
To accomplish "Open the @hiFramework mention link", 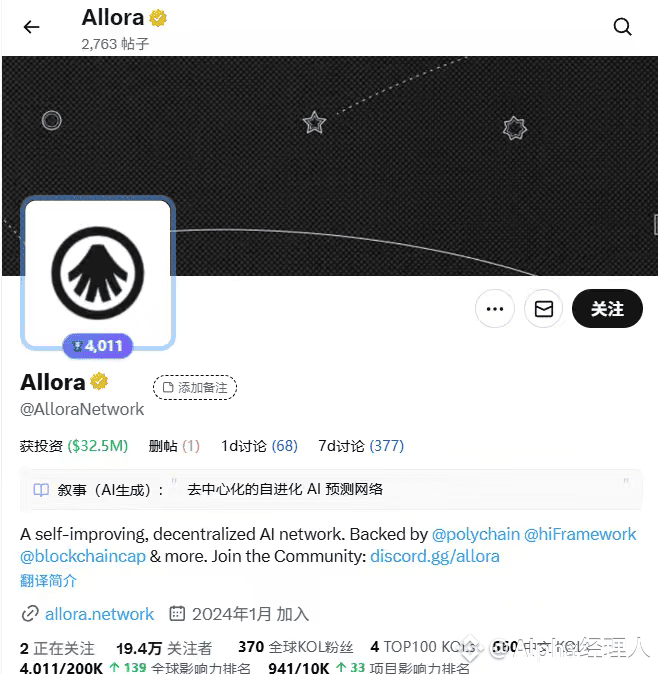I will pos(580,534).
